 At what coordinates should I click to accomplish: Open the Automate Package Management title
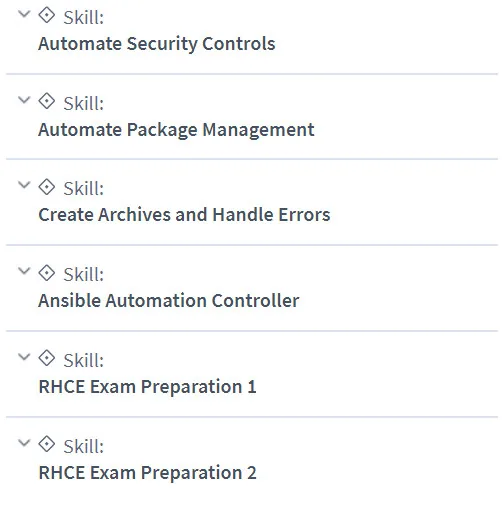(176, 130)
